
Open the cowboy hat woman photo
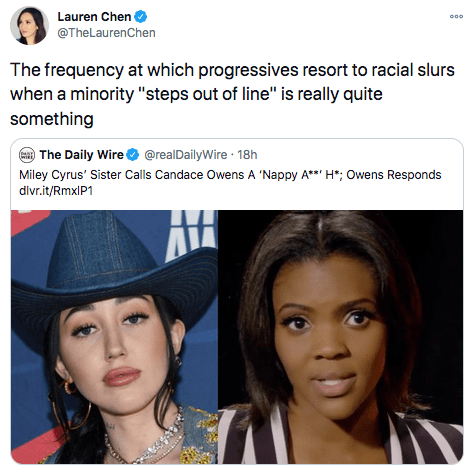coord(114,337)
